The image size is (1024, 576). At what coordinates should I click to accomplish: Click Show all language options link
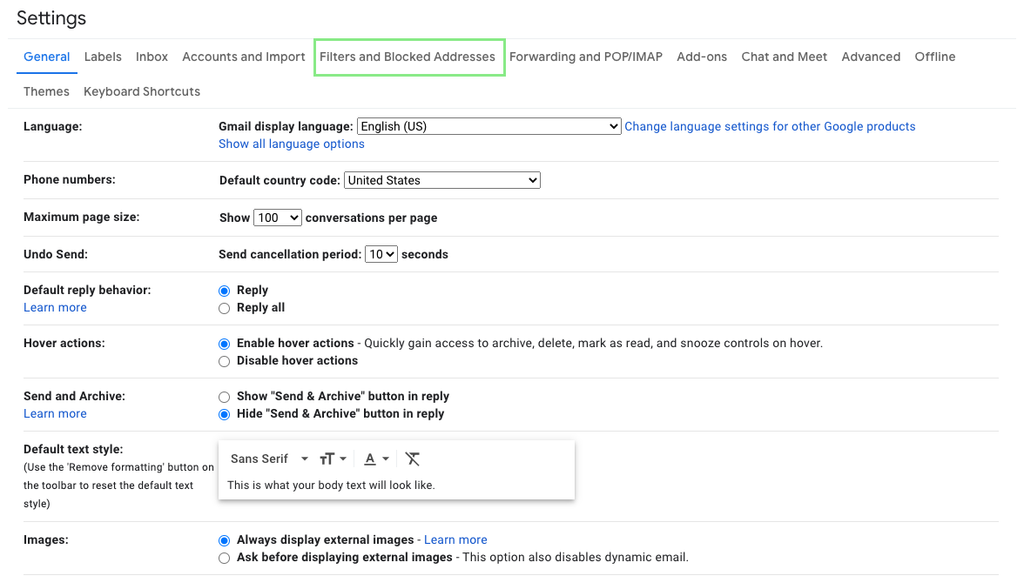291,143
